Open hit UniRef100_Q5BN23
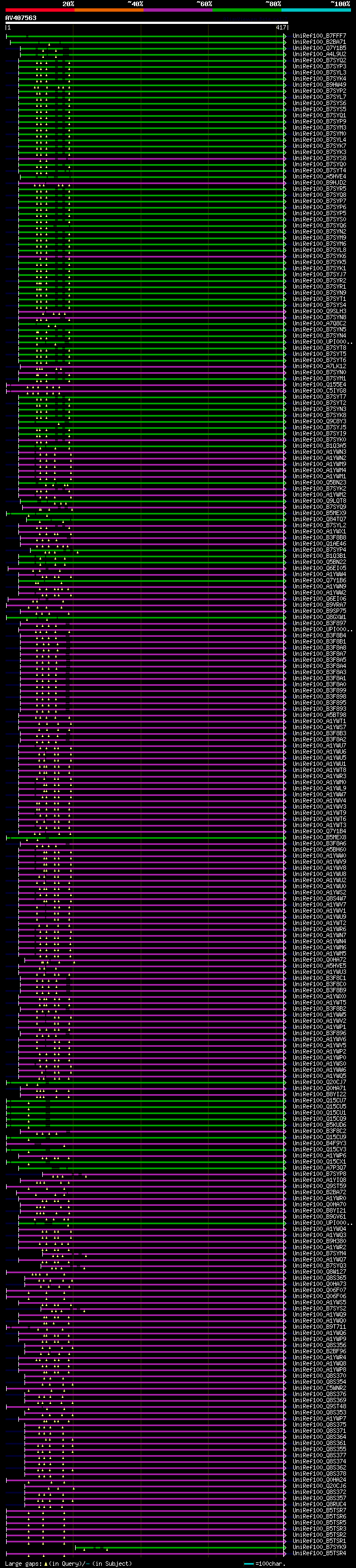 (x=319, y=483)
